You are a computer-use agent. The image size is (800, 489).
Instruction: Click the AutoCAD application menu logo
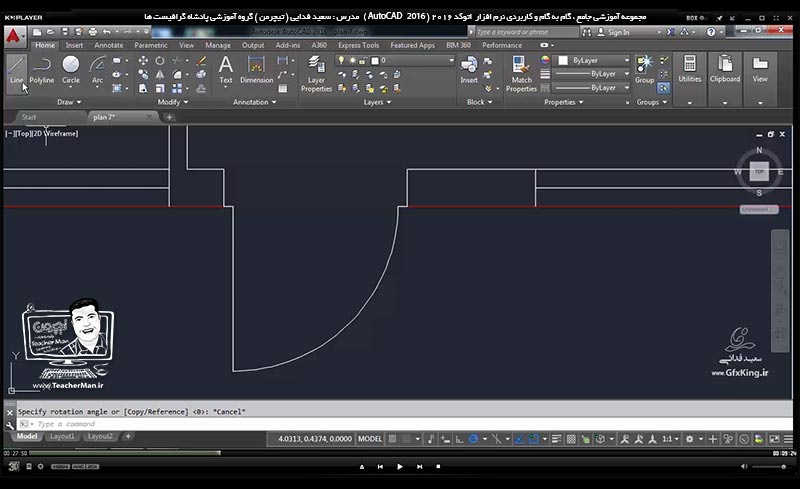coord(14,36)
